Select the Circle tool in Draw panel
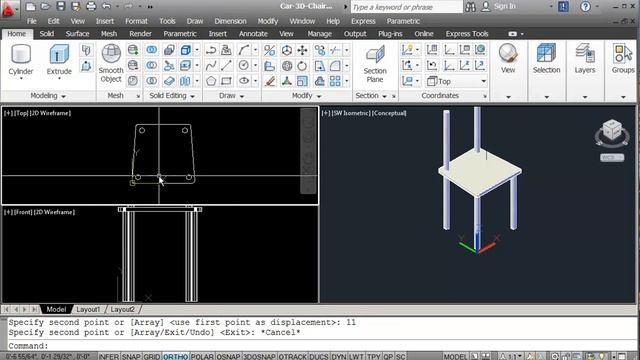 point(244,65)
